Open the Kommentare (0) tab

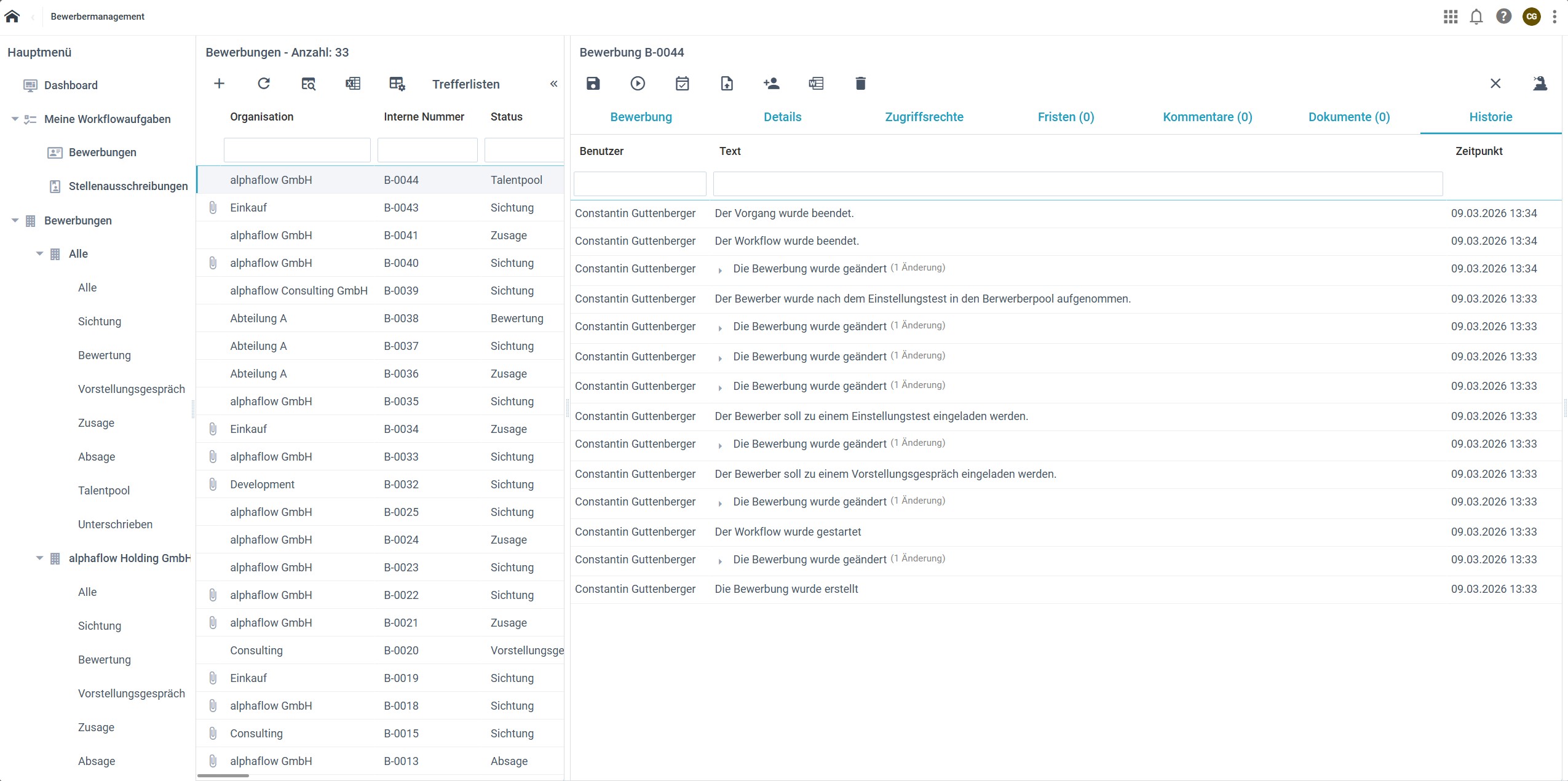click(1207, 117)
